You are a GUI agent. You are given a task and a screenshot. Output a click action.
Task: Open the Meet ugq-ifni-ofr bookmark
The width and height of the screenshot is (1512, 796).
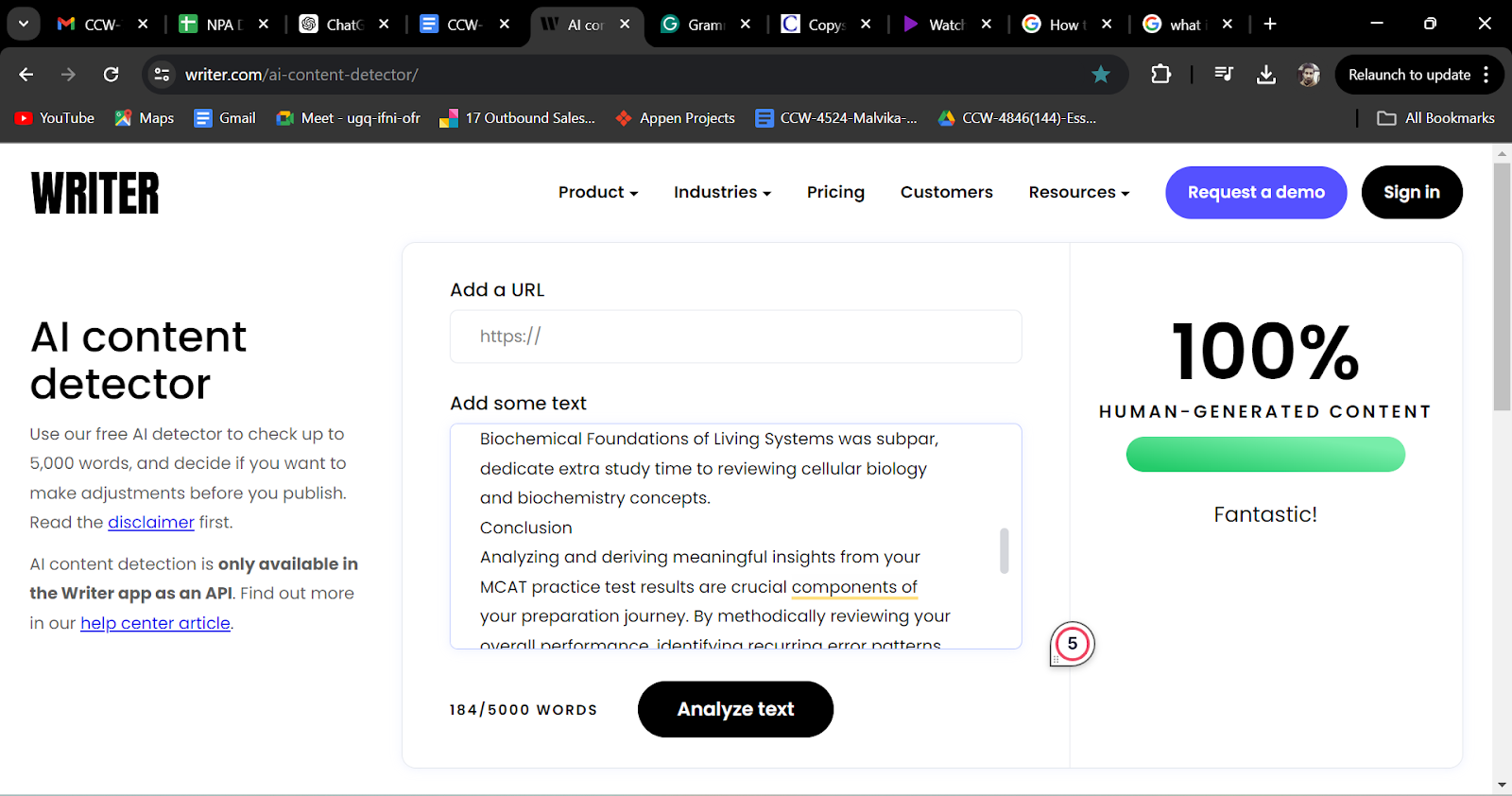(348, 118)
